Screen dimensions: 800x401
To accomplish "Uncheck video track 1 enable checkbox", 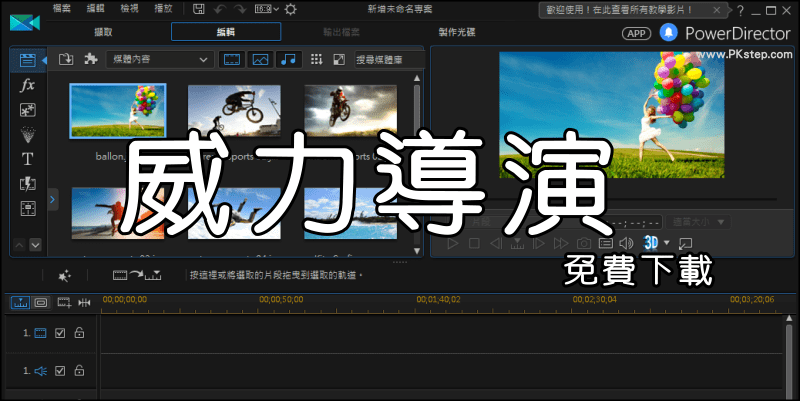I will coord(60,333).
